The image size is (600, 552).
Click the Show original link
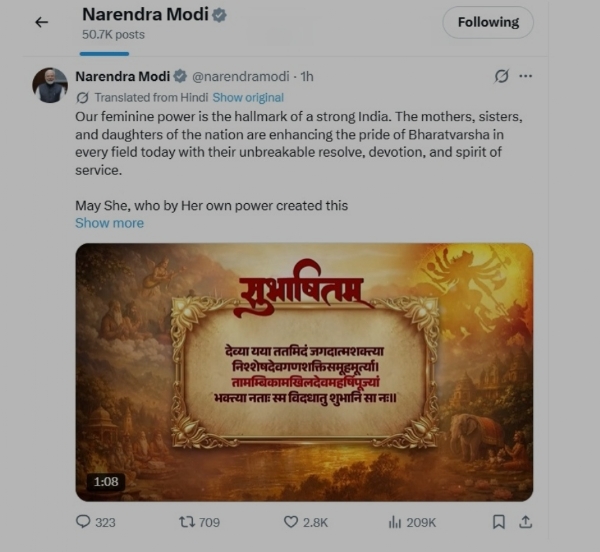pyautogui.click(x=248, y=98)
